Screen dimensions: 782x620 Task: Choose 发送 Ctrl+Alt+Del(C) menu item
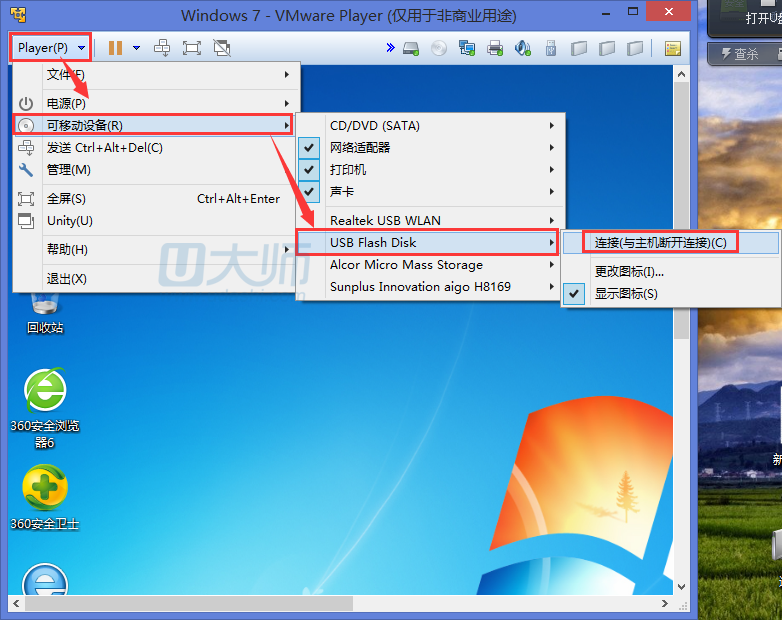coord(156,148)
